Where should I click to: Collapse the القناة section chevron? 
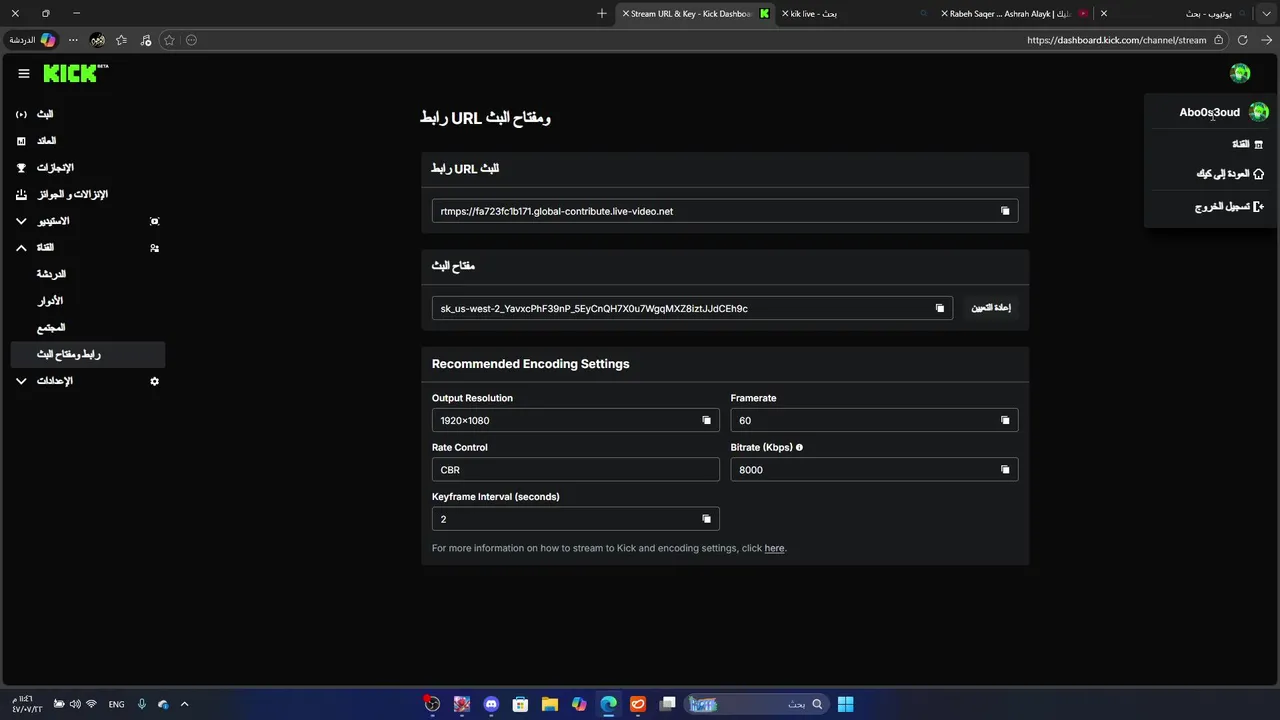pos(22,247)
